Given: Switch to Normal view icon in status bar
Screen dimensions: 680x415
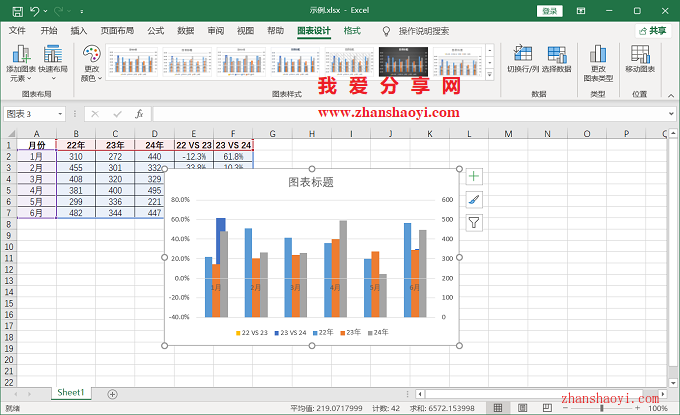Looking at the screenshot, I should (498, 408).
